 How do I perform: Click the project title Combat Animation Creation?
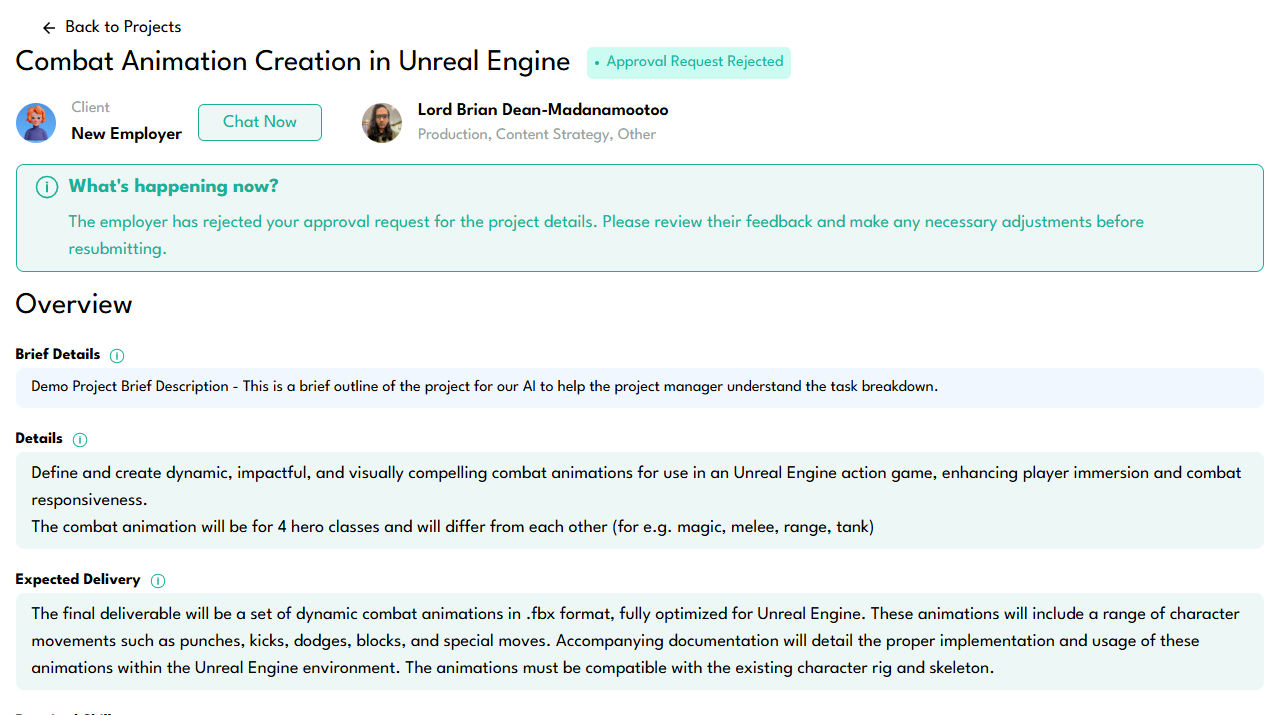point(293,61)
